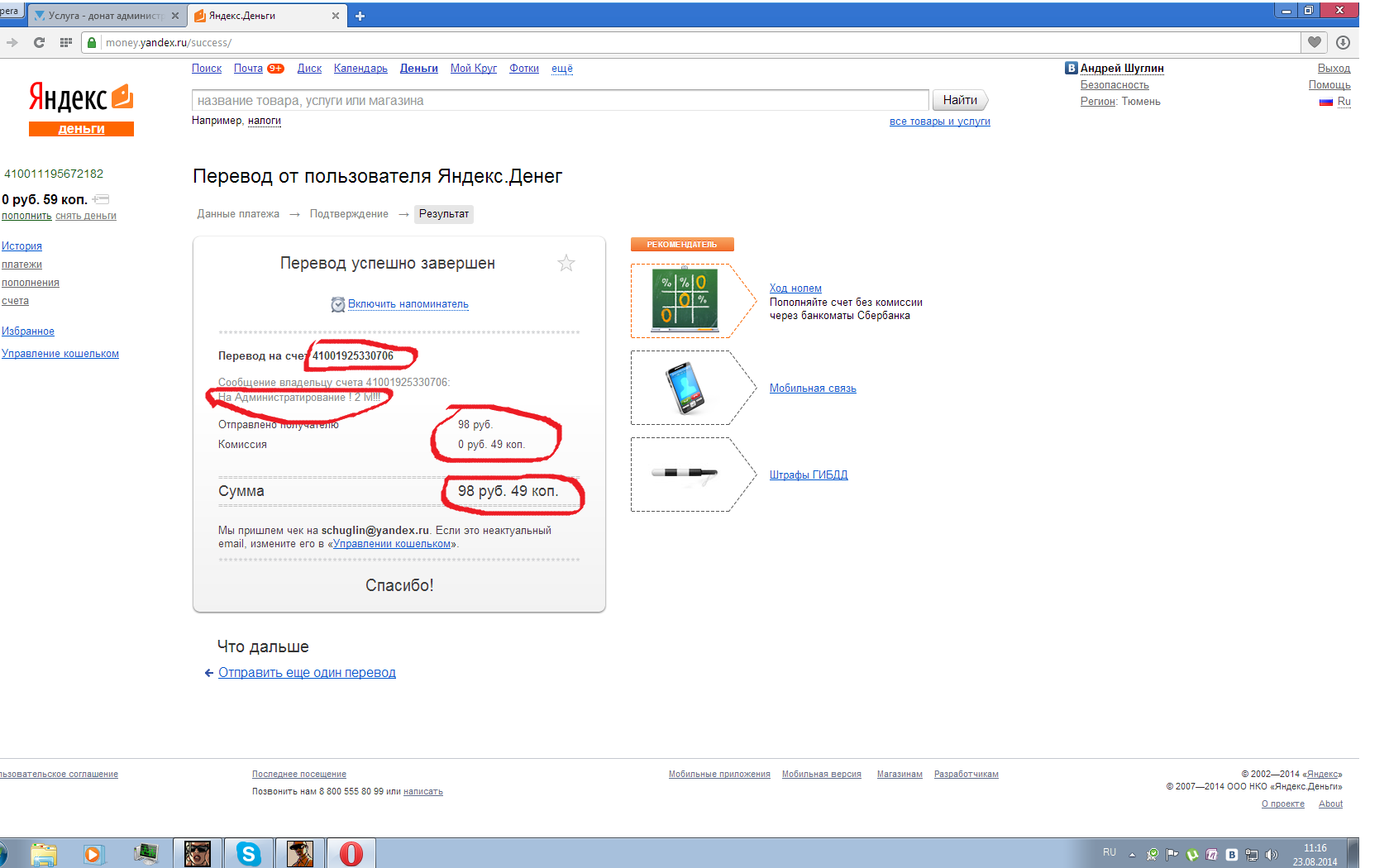
Task: Click the Ход нолем link
Action: [x=795, y=289]
